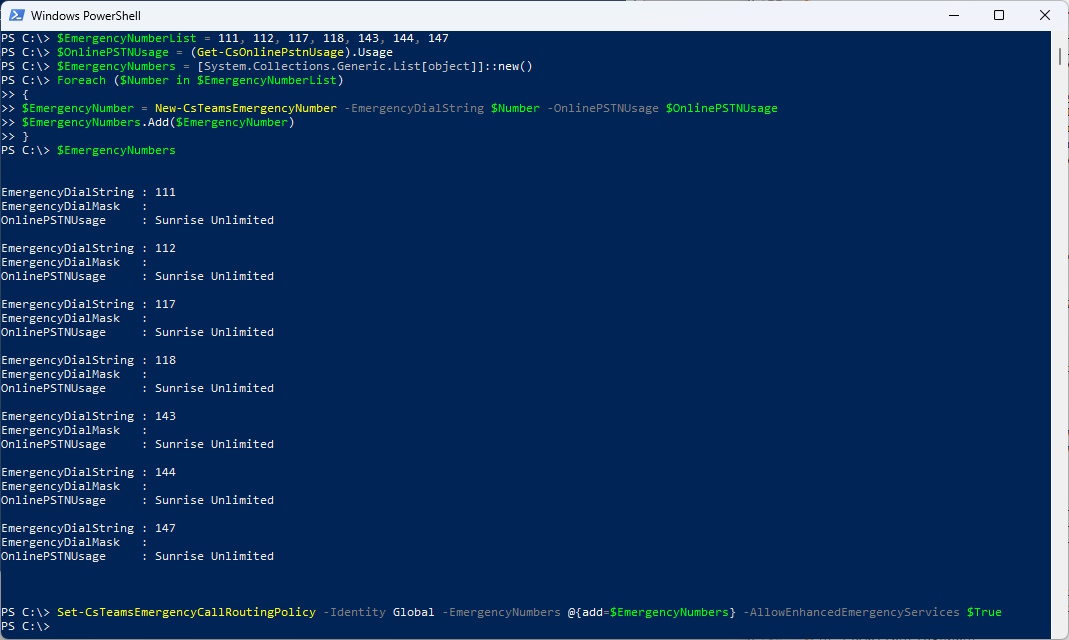The height and width of the screenshot is (640, 1069).
Task: Click "(Get-CsOnlinePstnUsage).Usage" property accessor ".Usage"
Action: [372, 52]
